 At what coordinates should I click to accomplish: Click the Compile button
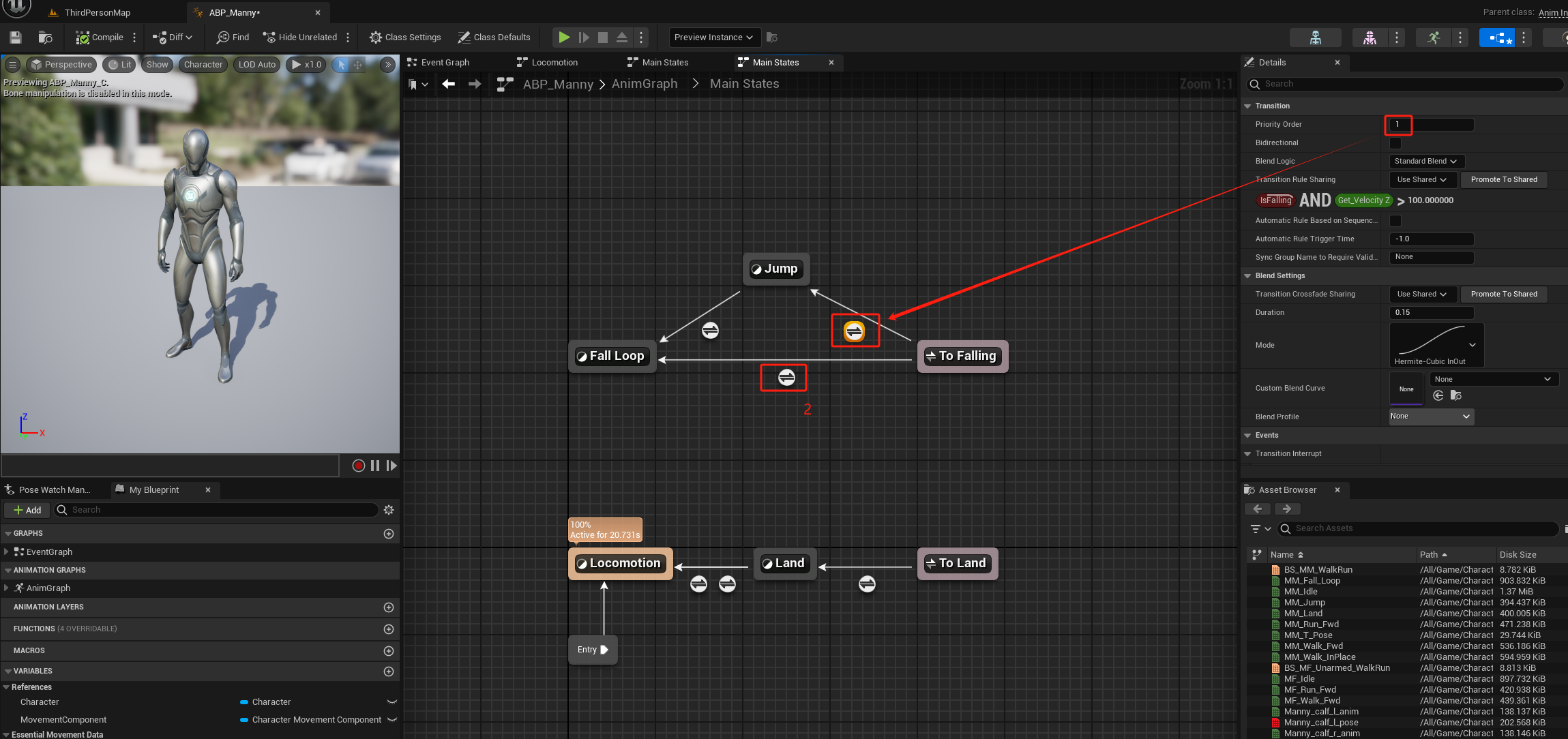(x=100, y=37)
